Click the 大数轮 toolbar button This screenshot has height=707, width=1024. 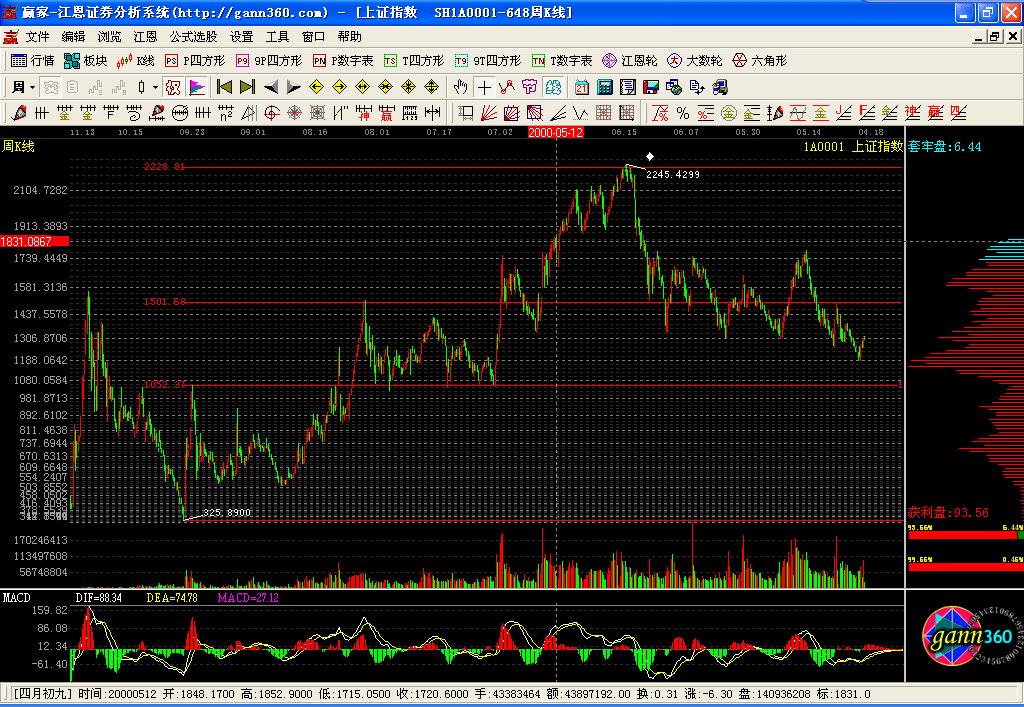point(694,61)
